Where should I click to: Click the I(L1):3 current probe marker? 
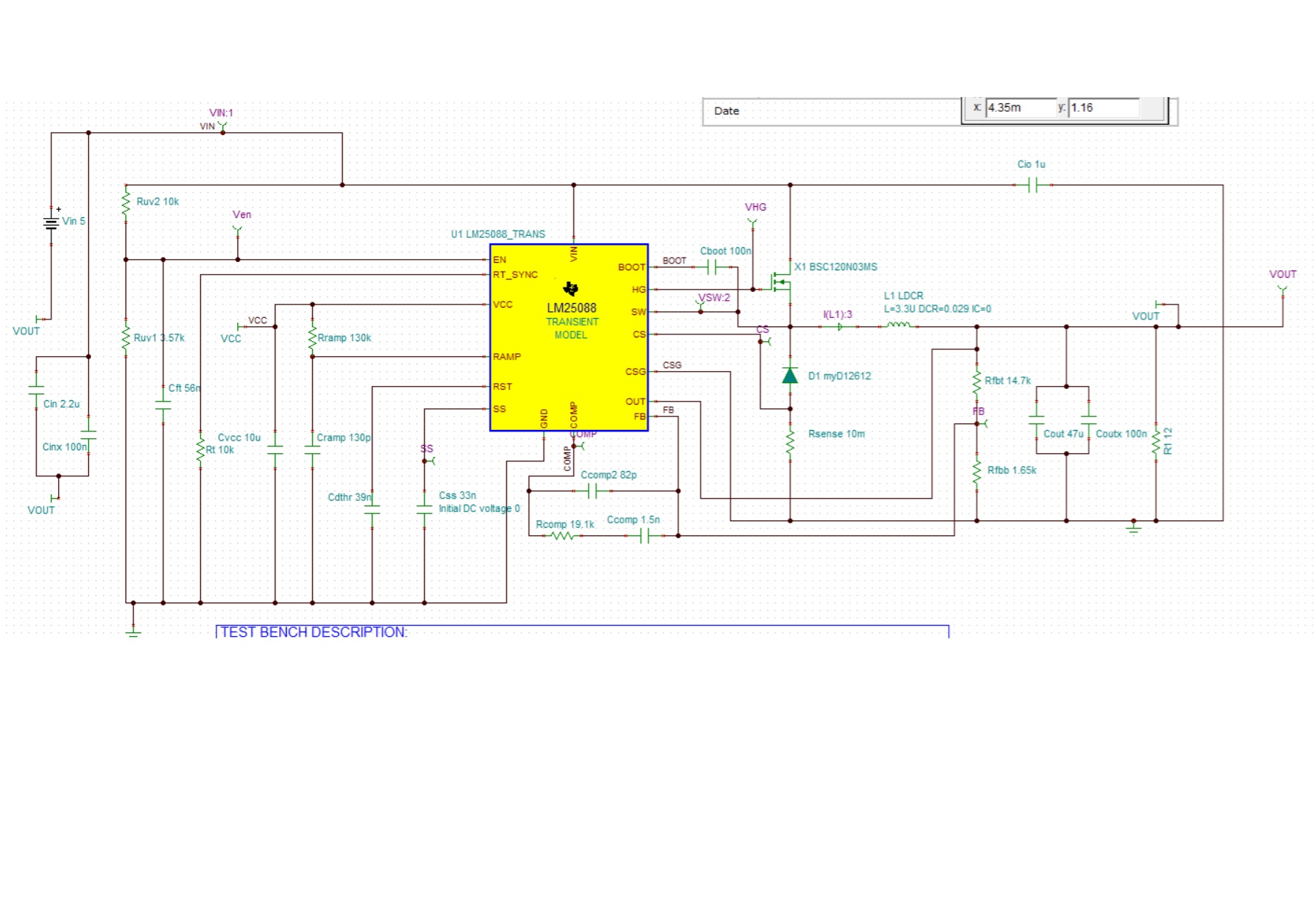pyautogui.click(x=840, y=326)
